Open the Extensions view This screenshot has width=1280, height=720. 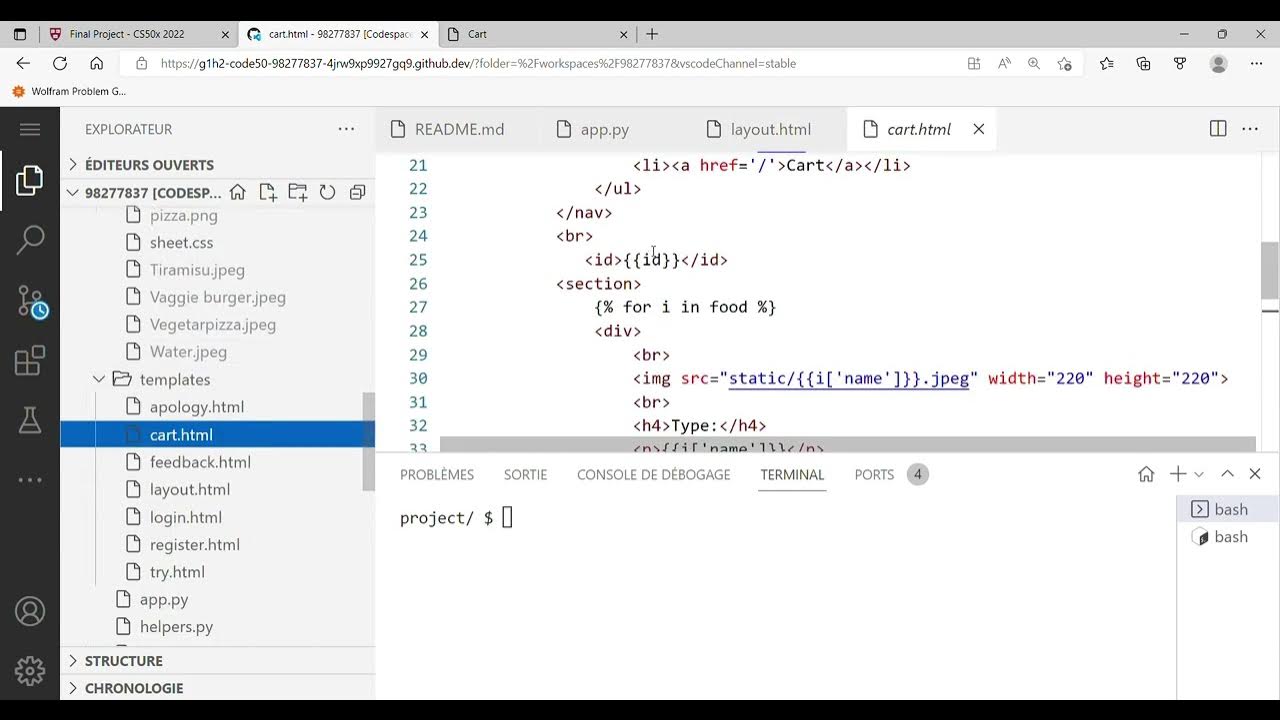[30, 360]
